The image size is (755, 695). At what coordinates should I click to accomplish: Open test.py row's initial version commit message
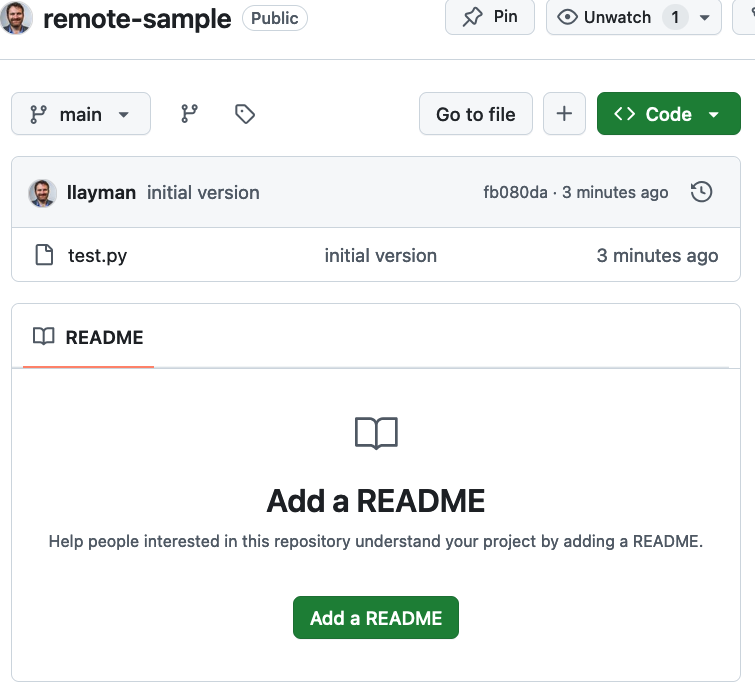(x=380, y=256)
